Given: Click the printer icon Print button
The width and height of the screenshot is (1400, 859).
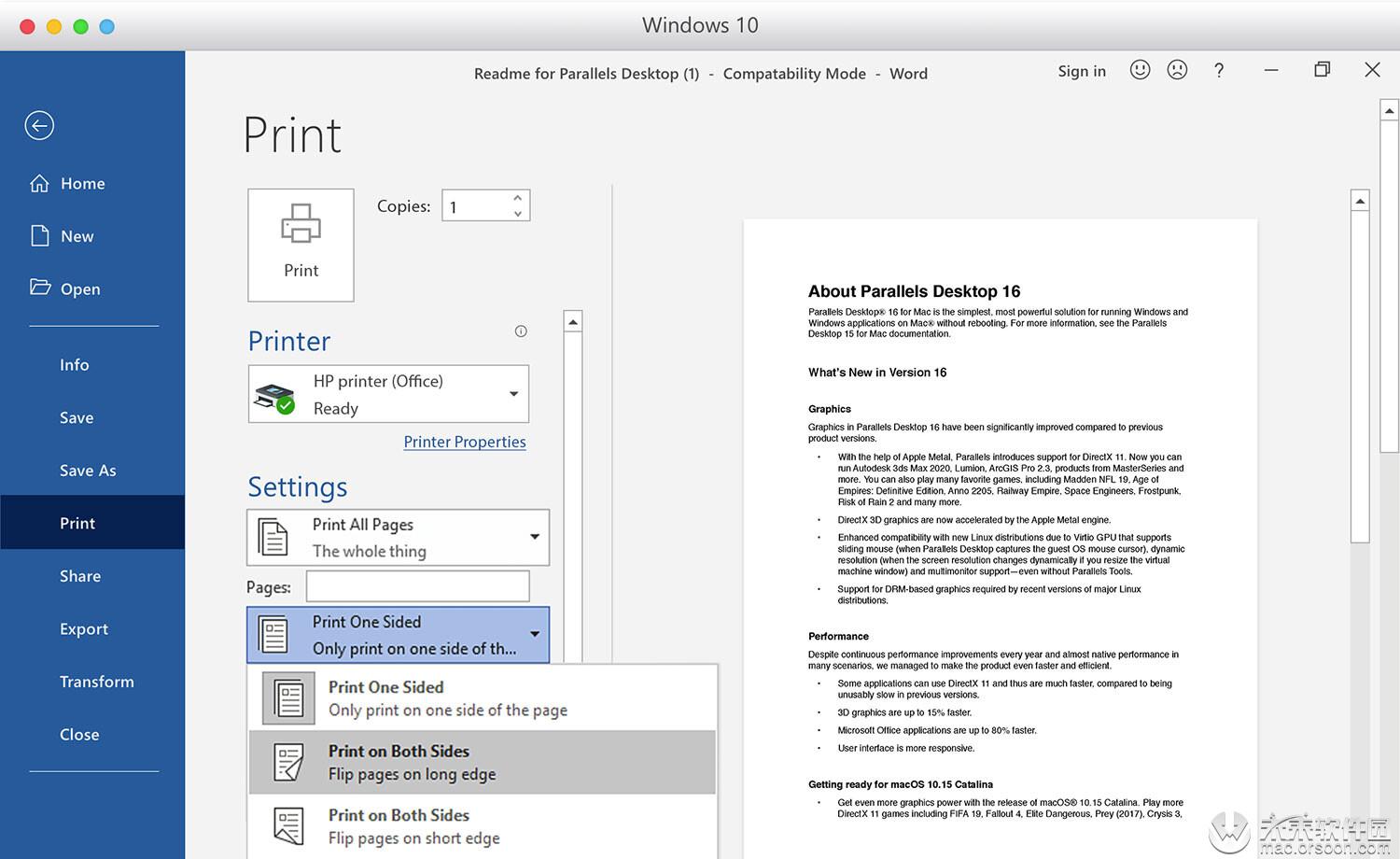Looking at the screenshot, I should 301,245.
